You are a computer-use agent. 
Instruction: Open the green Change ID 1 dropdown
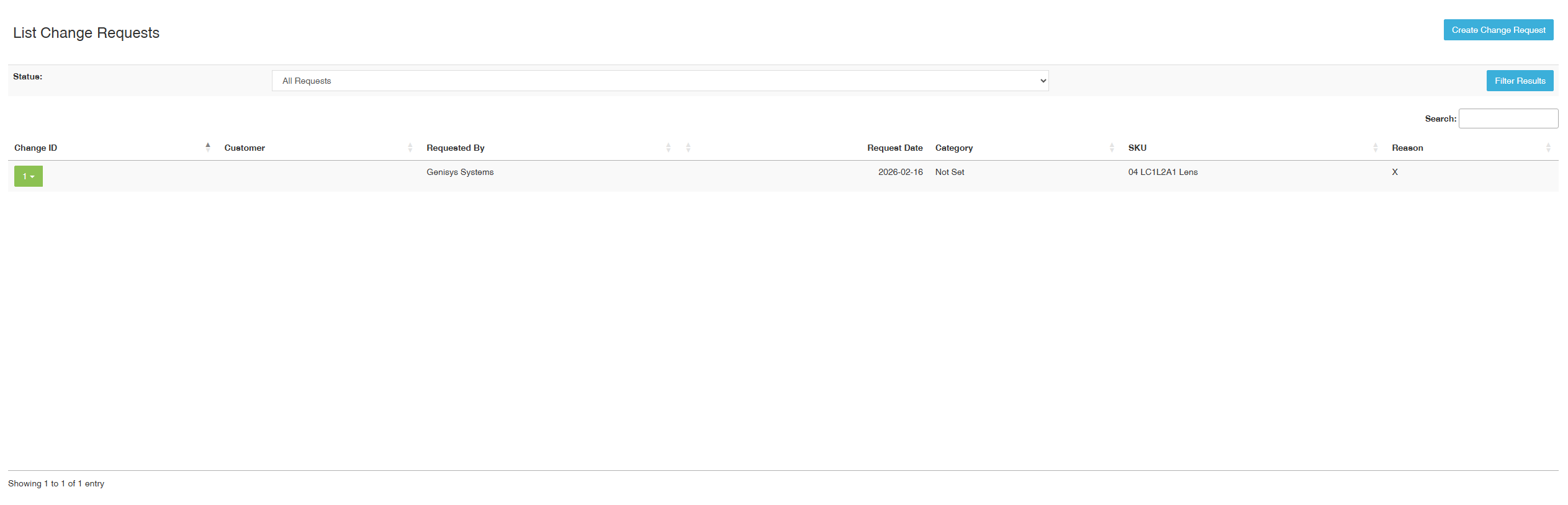click(29, 176)
